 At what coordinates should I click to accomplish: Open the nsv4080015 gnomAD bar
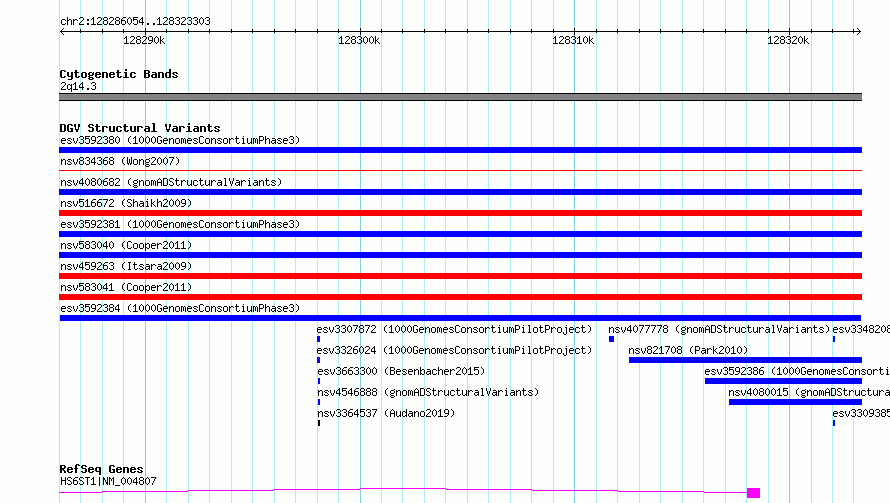tap(795, 402)
